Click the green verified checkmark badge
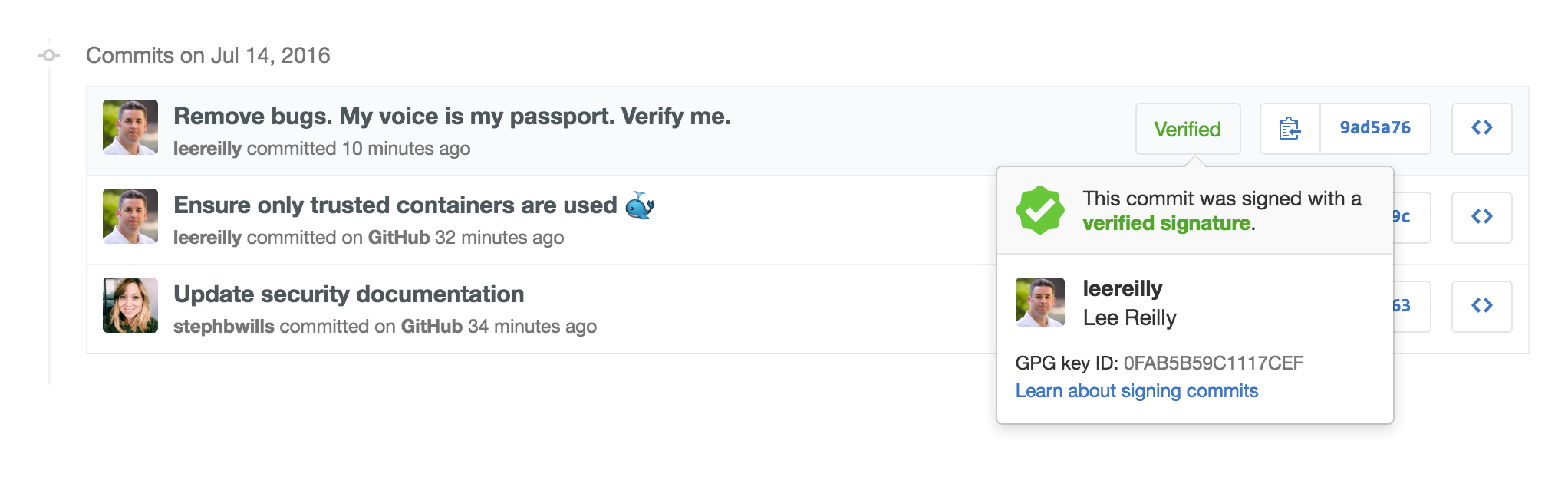 [1039, 210]
